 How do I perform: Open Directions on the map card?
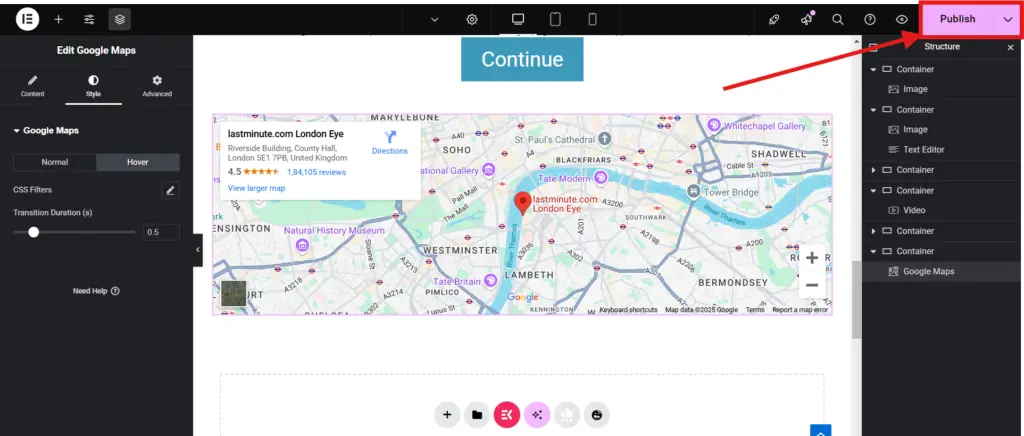coord(390,142)
